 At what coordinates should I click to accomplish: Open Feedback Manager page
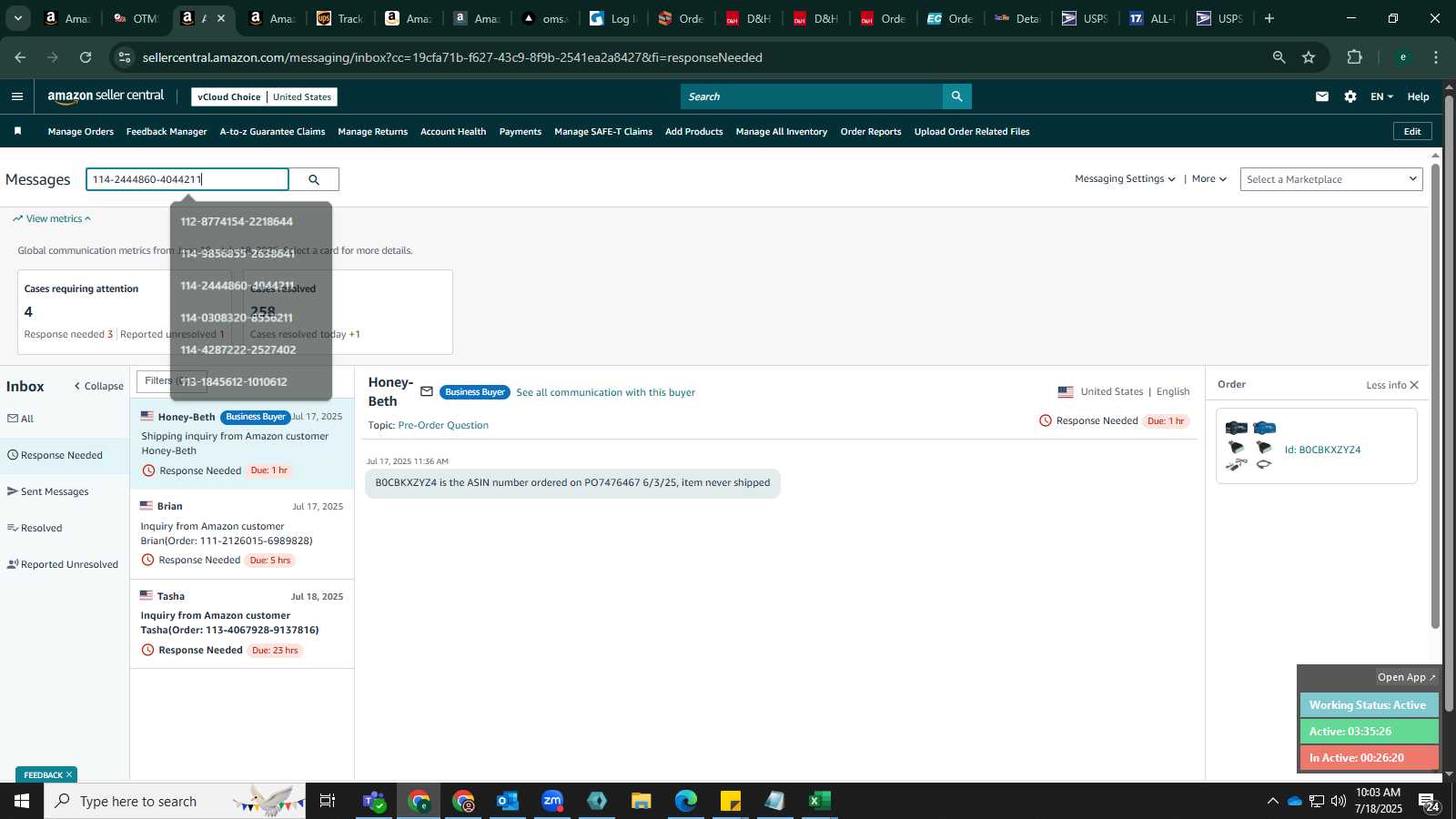(x=167, y=131)
